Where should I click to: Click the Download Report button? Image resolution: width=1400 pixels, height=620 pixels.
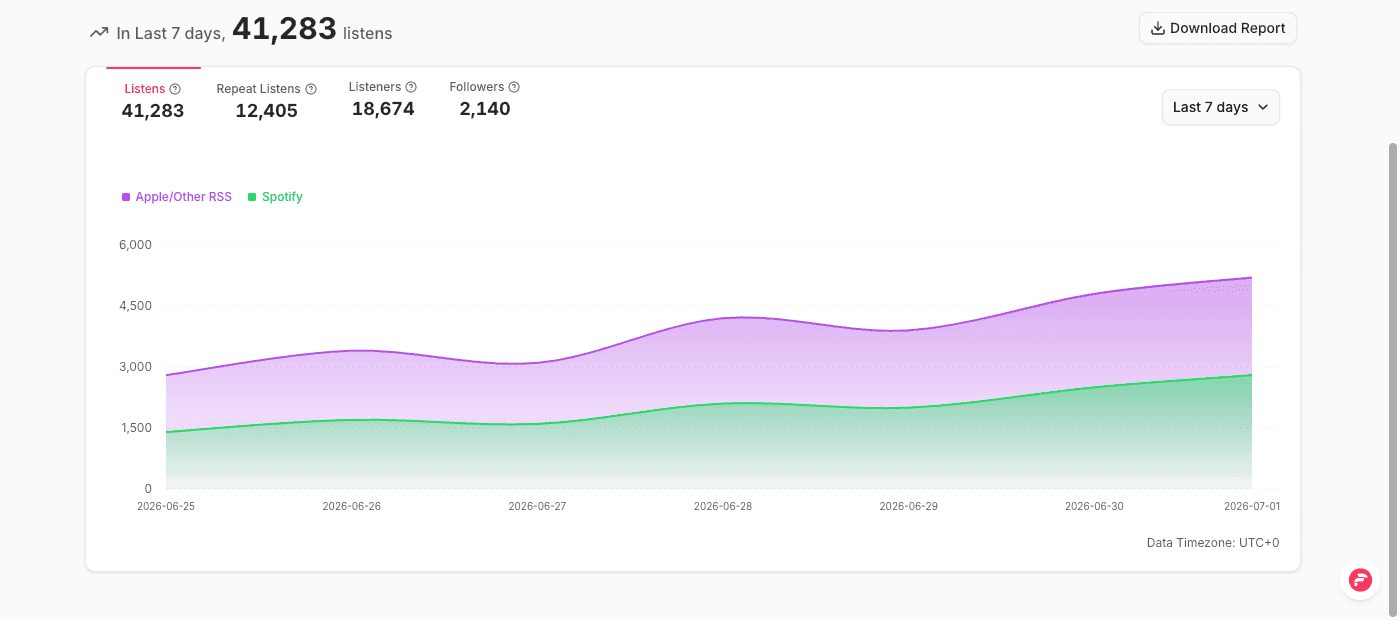(x=1218, y=28)
